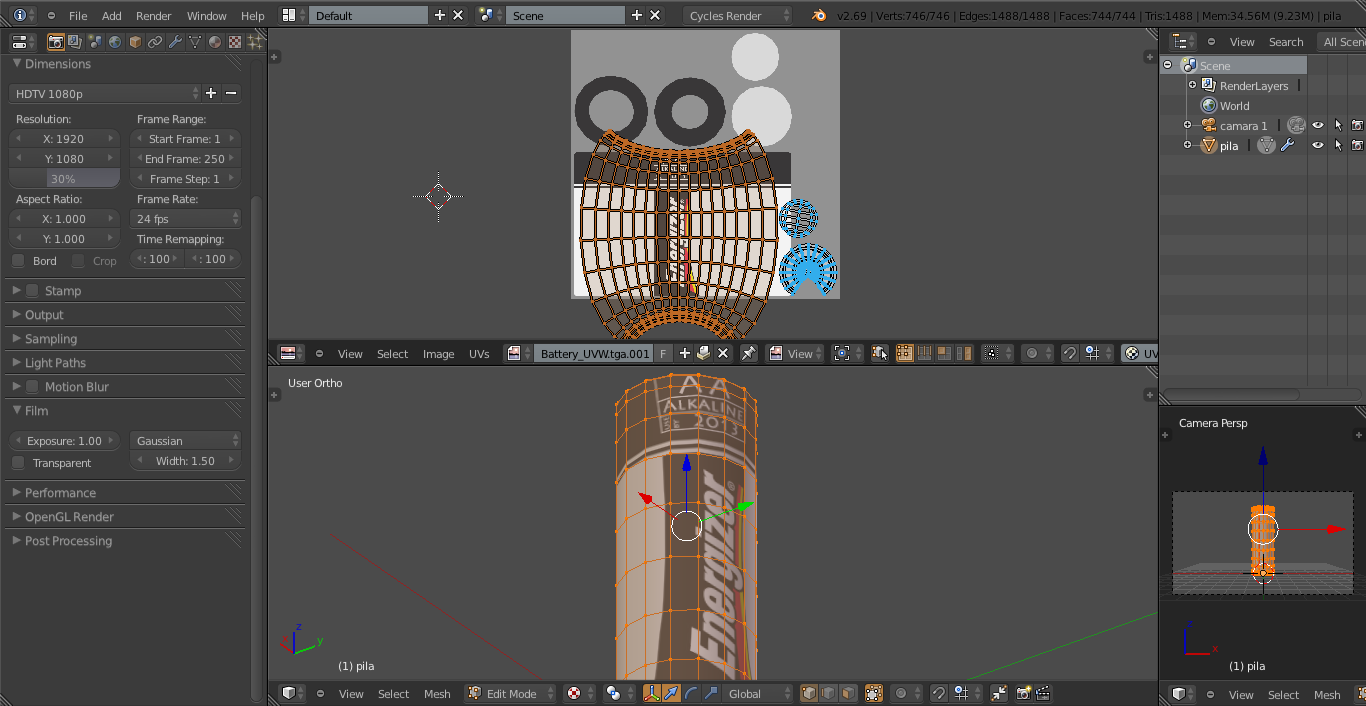Open the Particles properties tab (sparkle icon)
The width and height of the screenshot is (1366, 706).
(x=255, y=42)
